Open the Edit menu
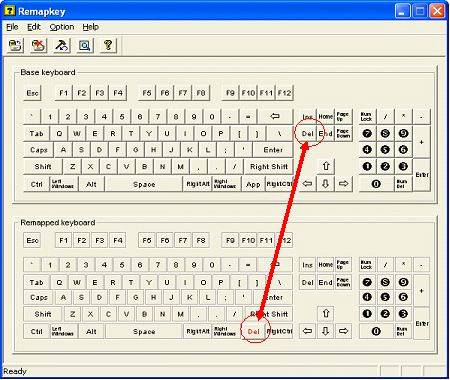This screenshot has height=380, width=450. (34, 27)
